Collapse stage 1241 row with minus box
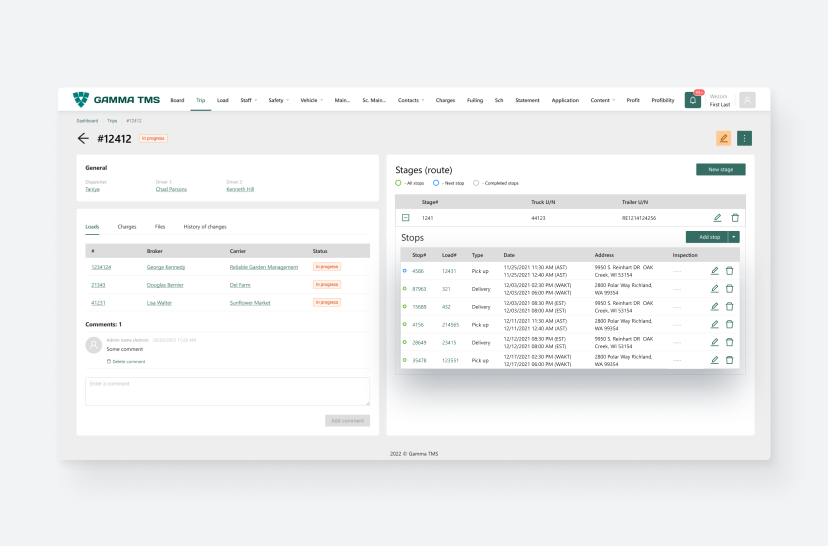 point(405,217)
